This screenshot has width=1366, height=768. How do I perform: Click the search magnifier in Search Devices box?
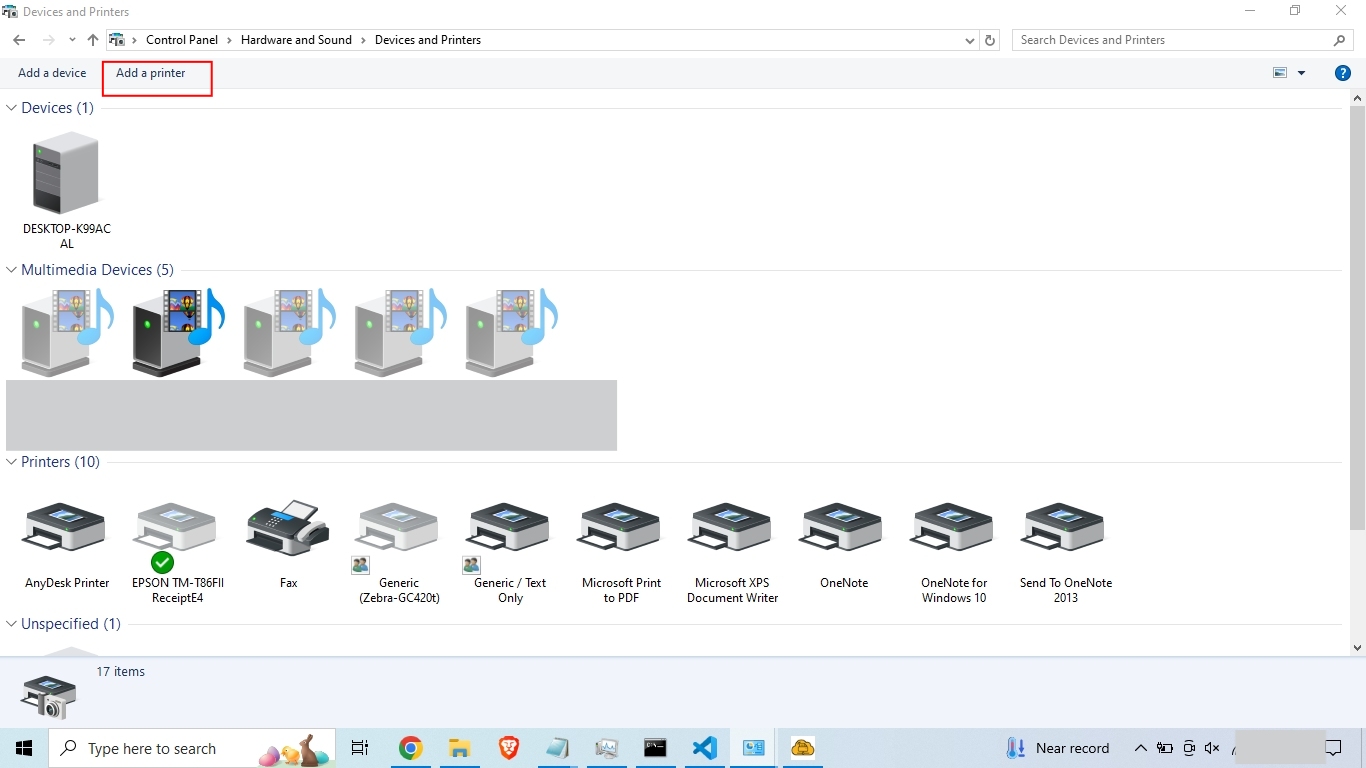(x=1340, y=40)
